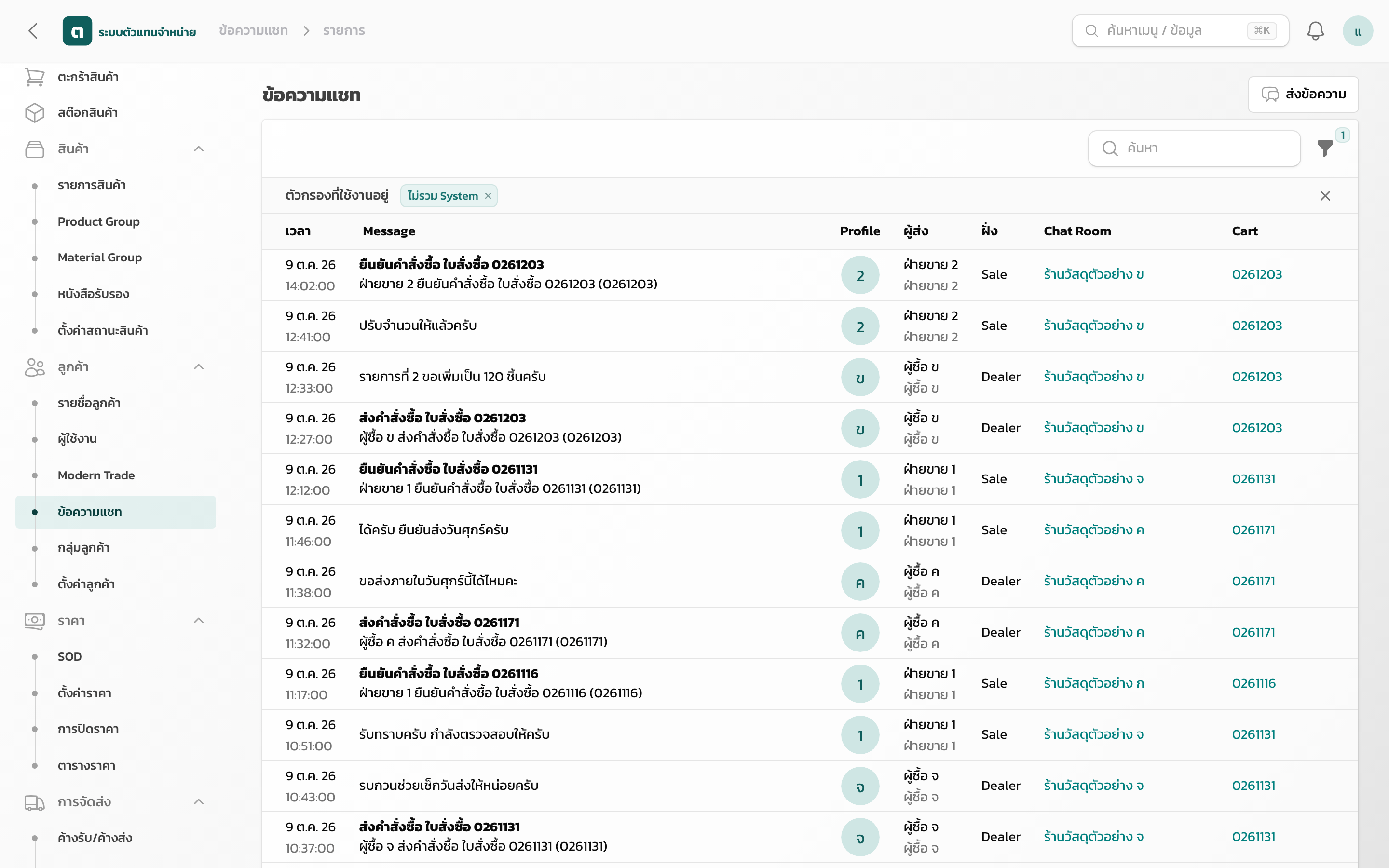Click the เวลา column header
Image resolution: width=1389 pixels, height=868 pixels.
coord(298,231)
